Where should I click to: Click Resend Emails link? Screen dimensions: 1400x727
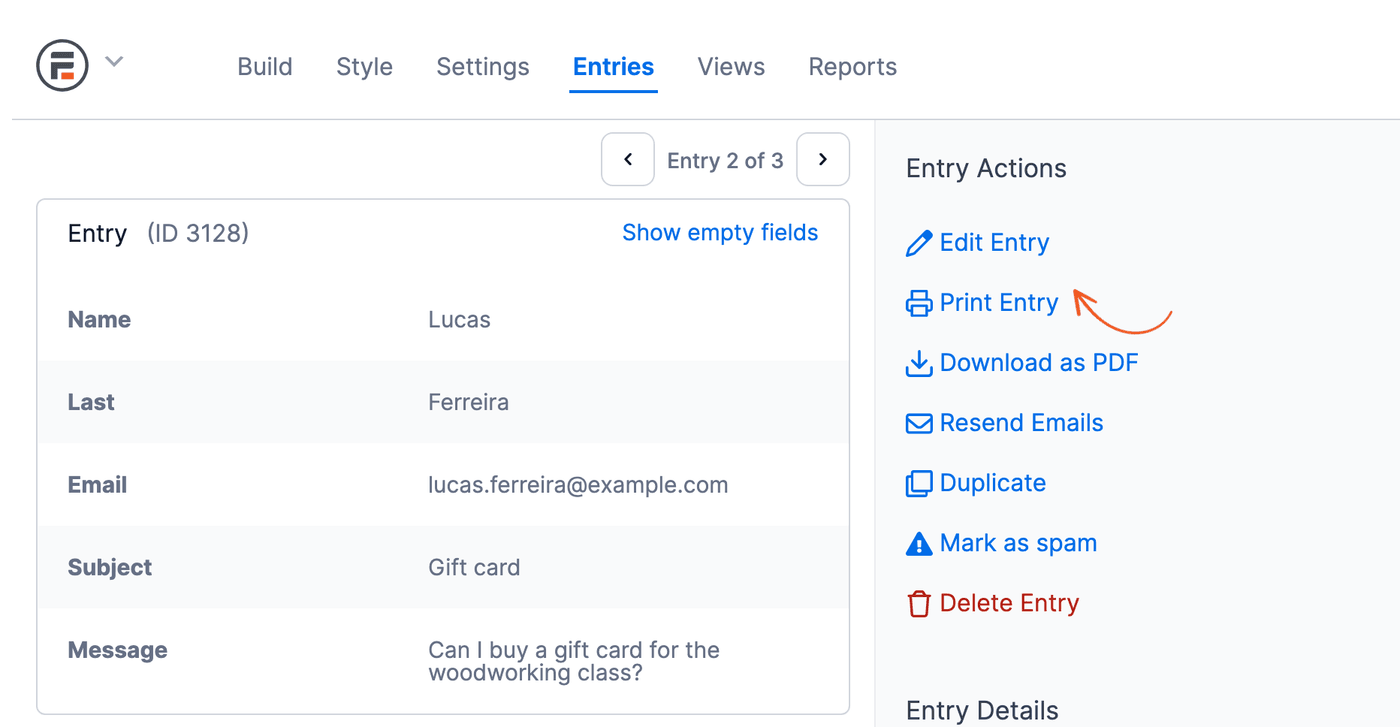(1021, 423)
